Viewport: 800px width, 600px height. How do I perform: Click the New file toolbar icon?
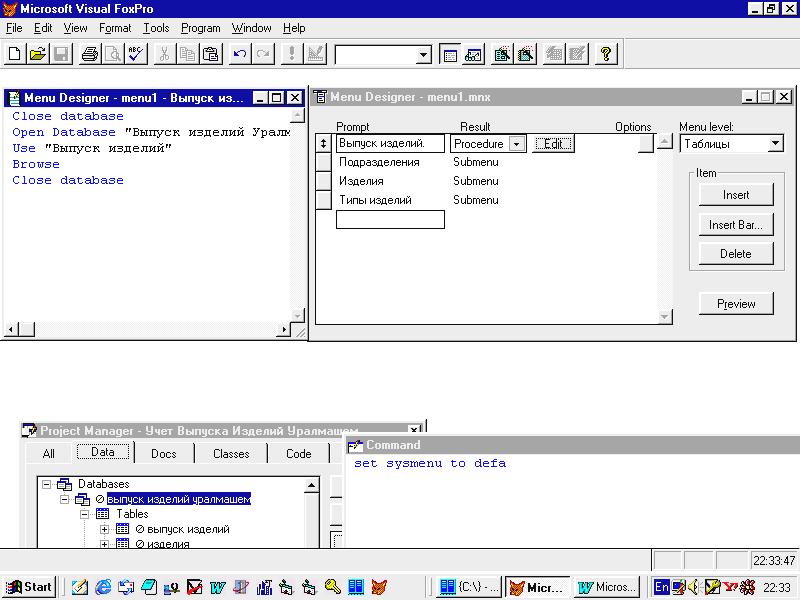click(x=14, y=54)
